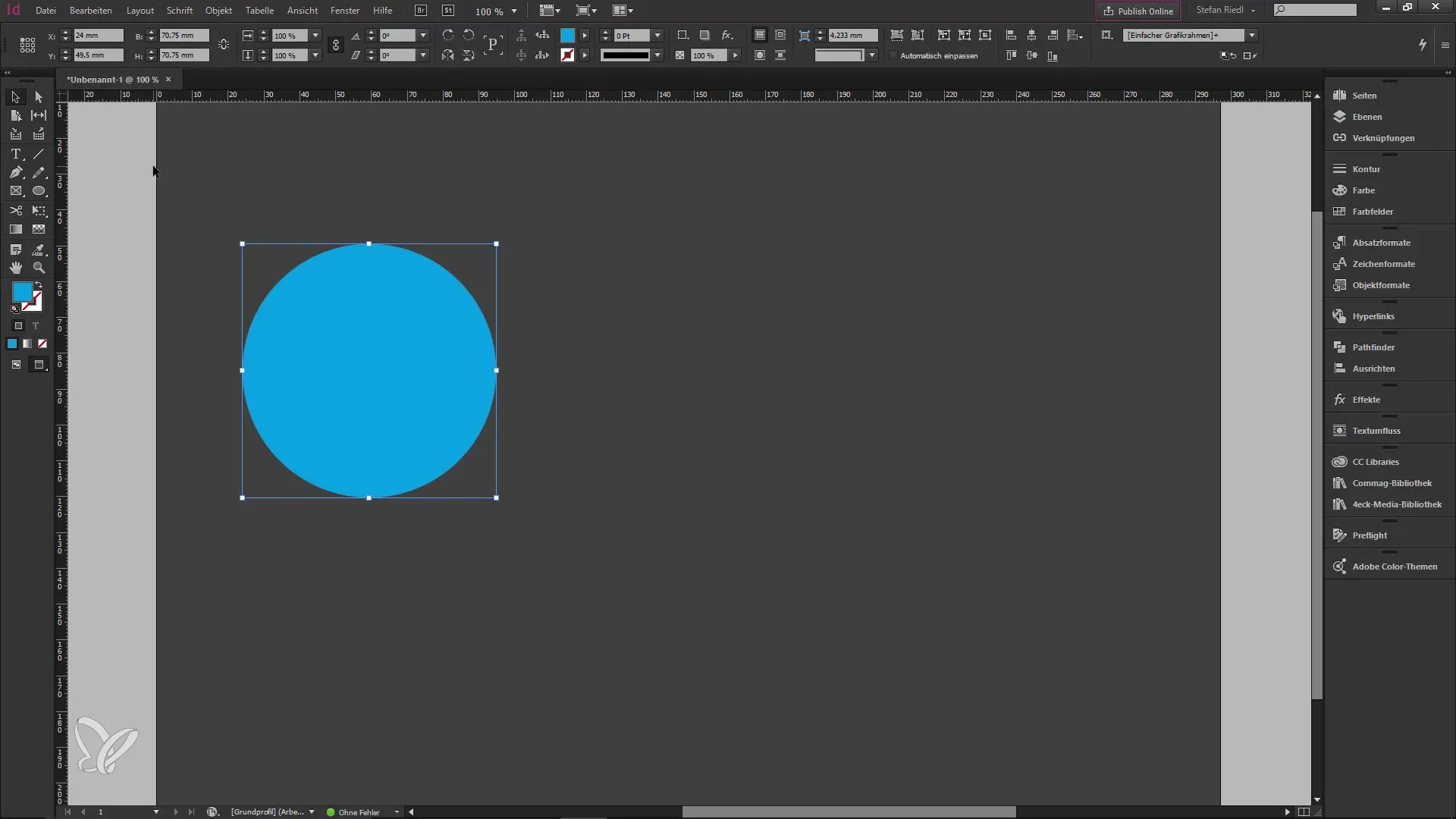Toggle constrain proportions for scaling link

tap(336, 45)
